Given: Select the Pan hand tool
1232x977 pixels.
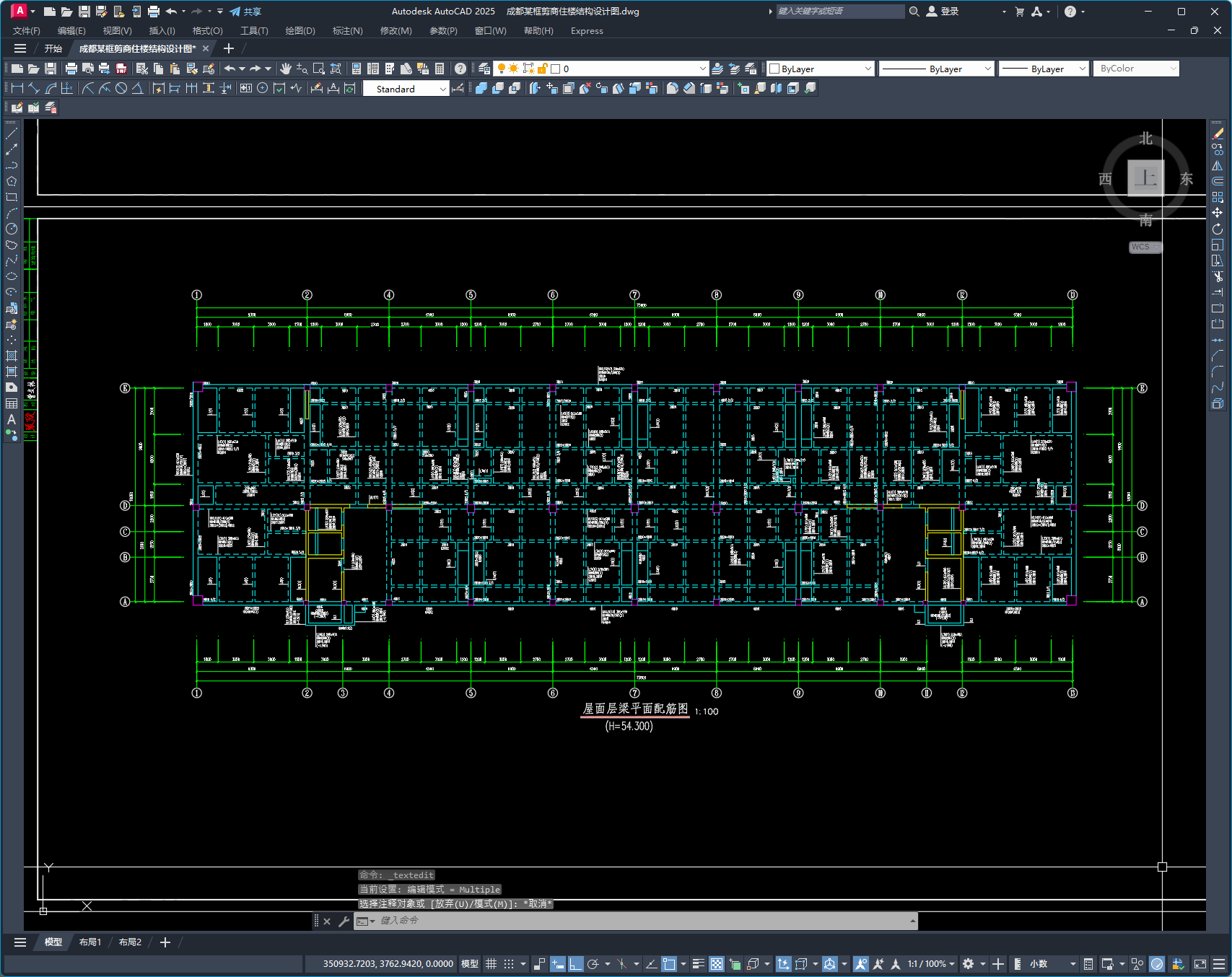Looking at the screenshot, I should click(x=286, y=69).
